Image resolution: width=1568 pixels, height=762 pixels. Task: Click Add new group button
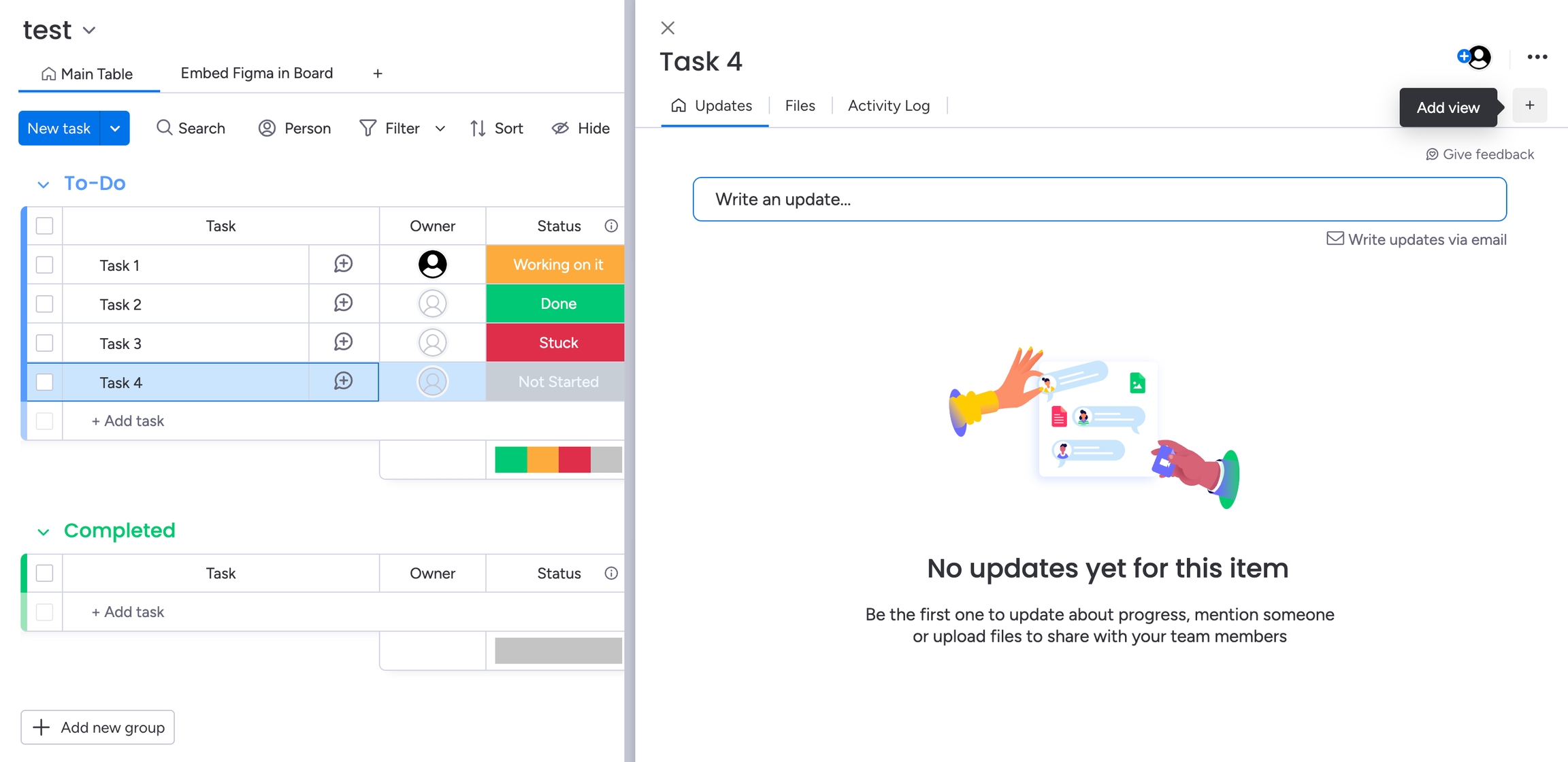pyautogui.click(x=98, y=727)
